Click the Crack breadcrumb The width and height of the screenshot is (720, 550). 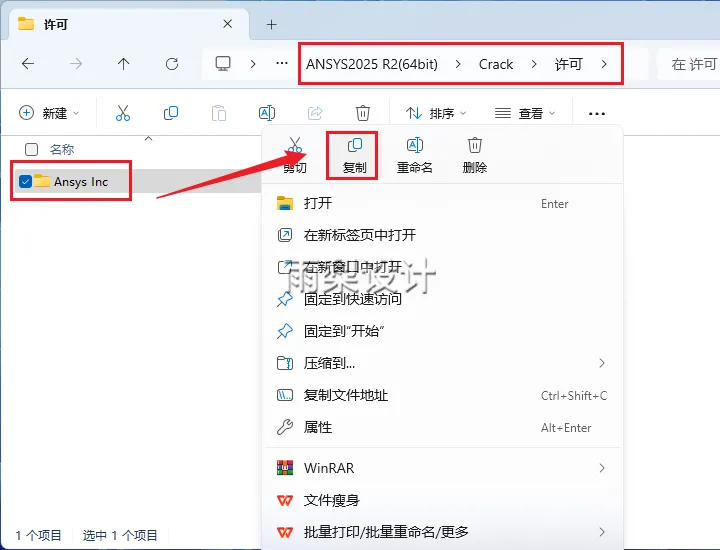[x=495, y=64]
